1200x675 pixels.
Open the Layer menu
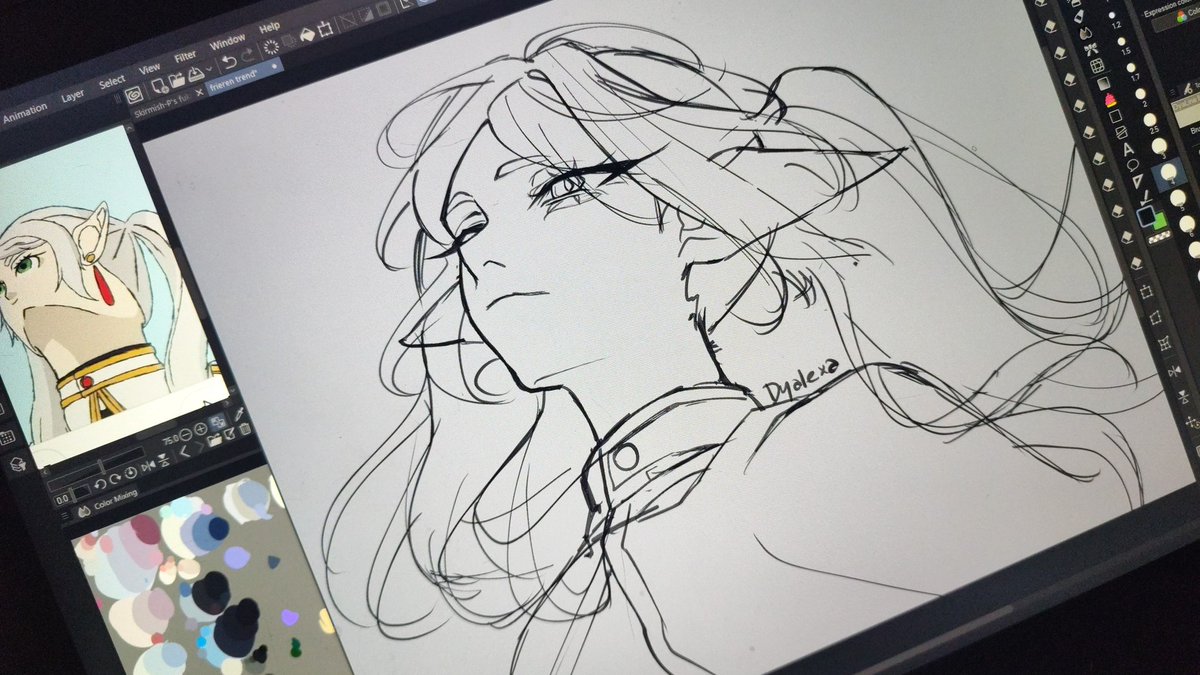[x=73, y=95]
